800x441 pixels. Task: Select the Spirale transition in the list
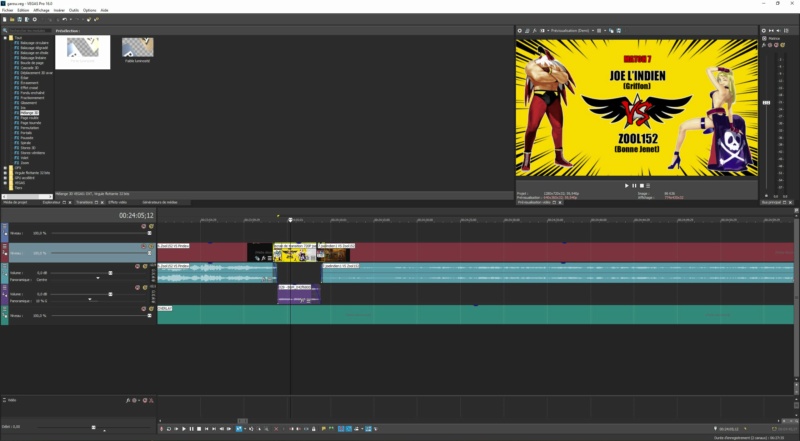coord(26,143)
